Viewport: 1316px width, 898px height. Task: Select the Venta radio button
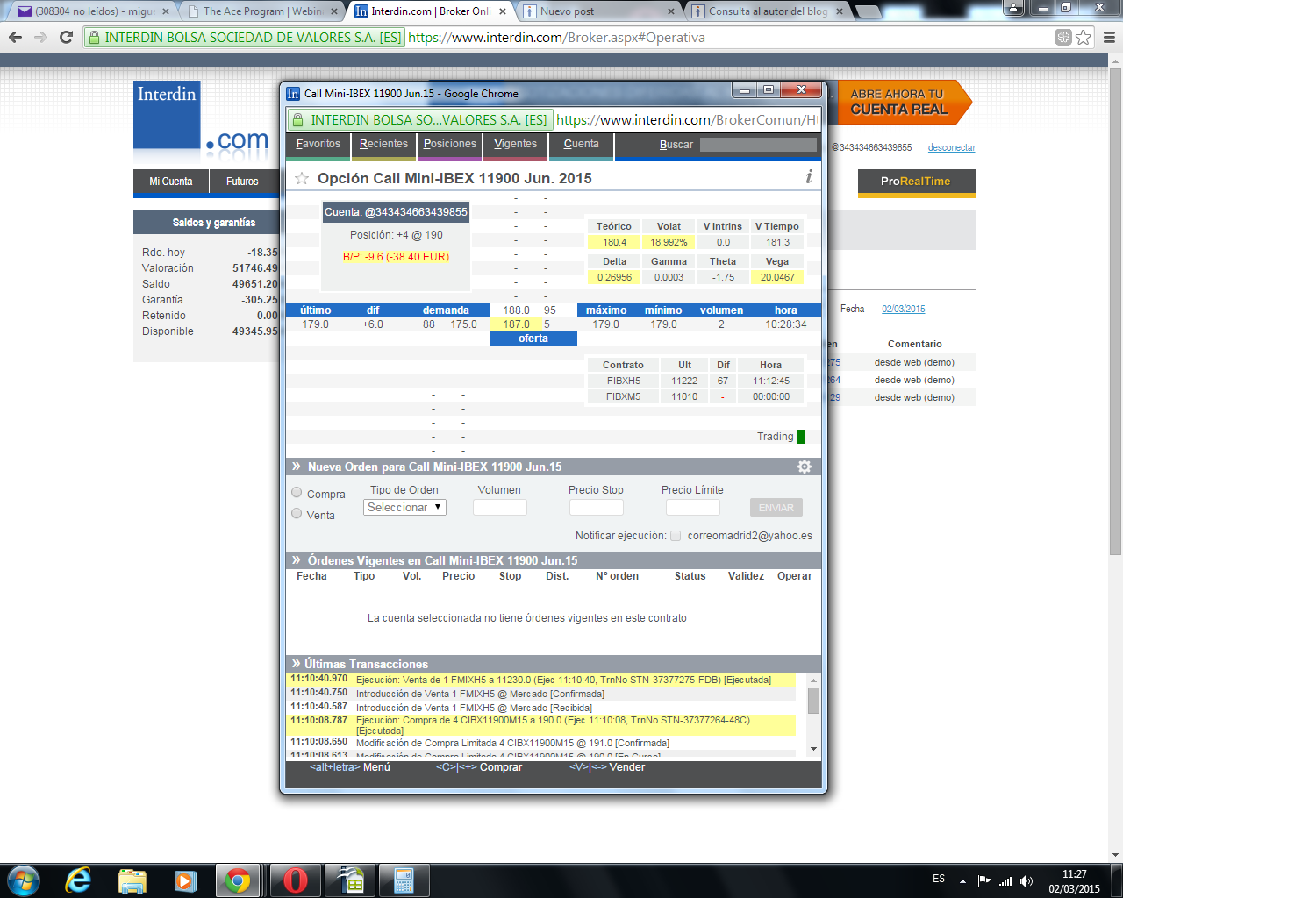point(297,514)
